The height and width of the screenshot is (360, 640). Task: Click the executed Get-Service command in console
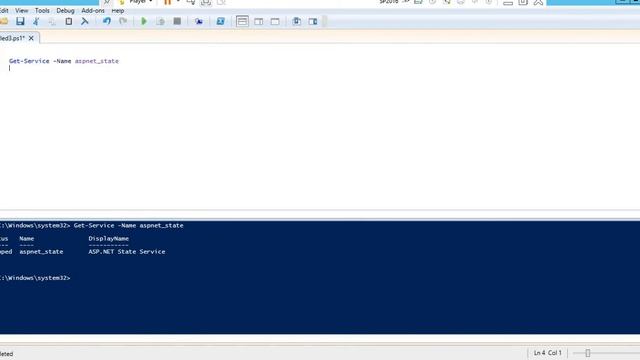(x=129, y=225)
